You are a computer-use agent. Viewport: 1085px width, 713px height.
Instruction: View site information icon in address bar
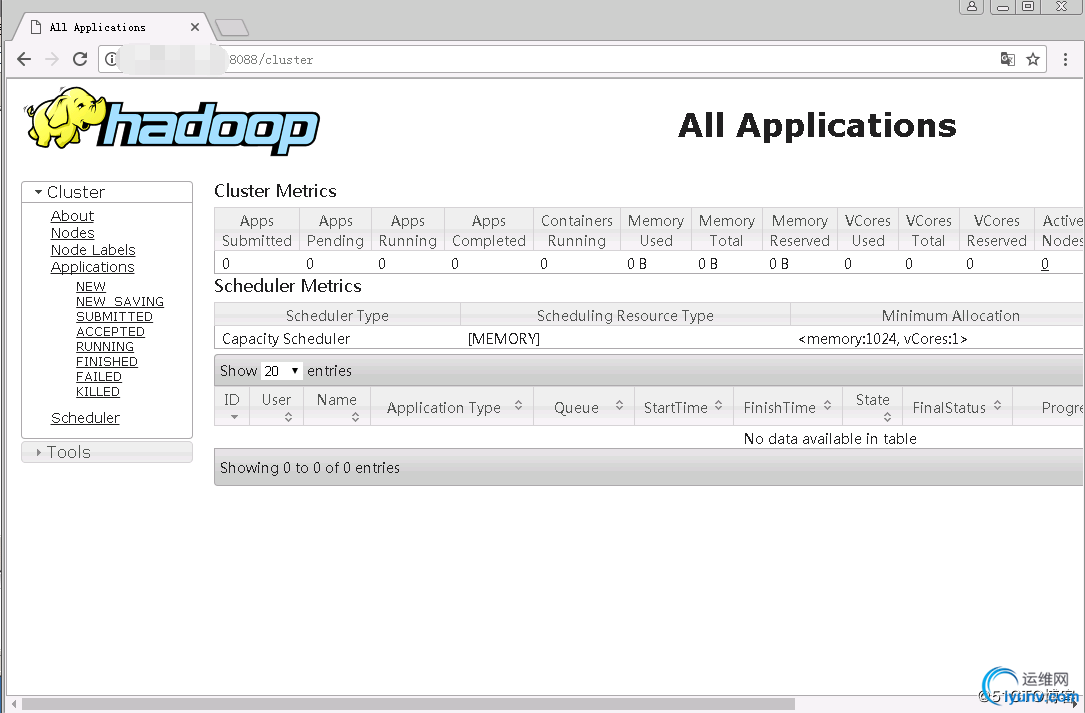point(111,60)
